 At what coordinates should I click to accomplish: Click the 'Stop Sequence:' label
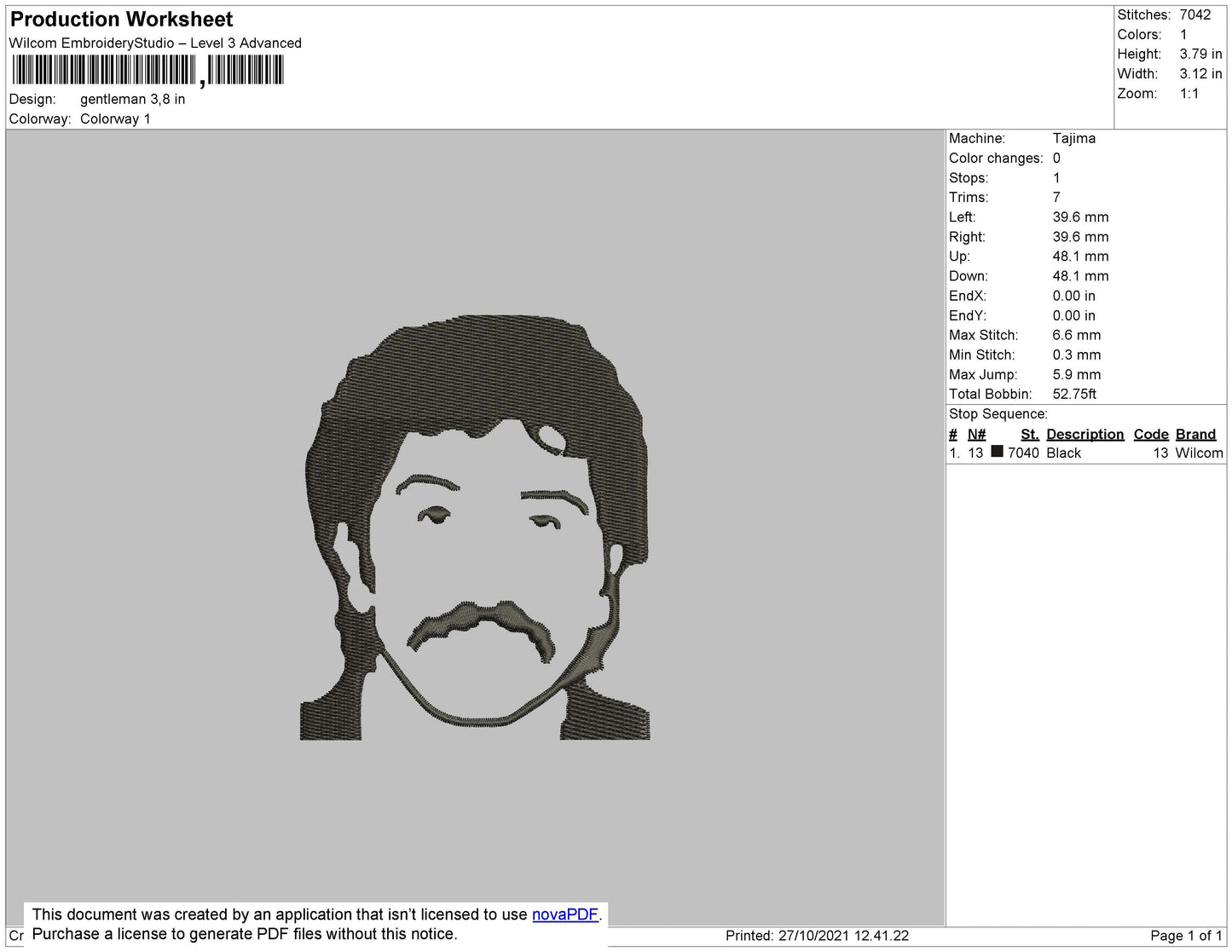click(998, 413)
